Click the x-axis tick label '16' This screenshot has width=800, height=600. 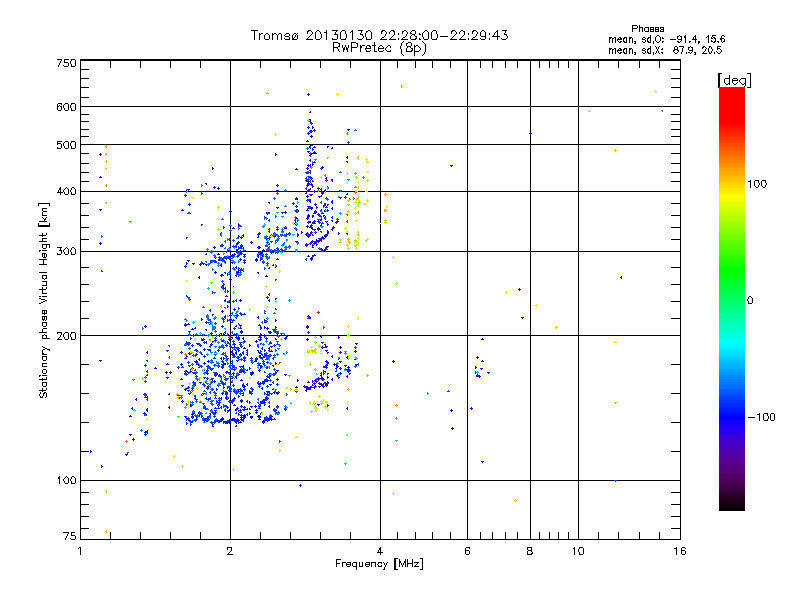680,551
